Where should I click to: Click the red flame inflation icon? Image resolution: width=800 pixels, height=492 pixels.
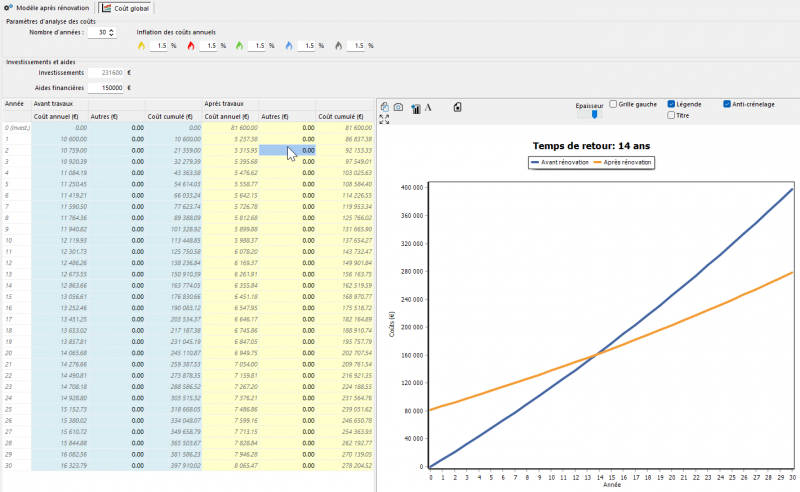(x=190, y=46)
